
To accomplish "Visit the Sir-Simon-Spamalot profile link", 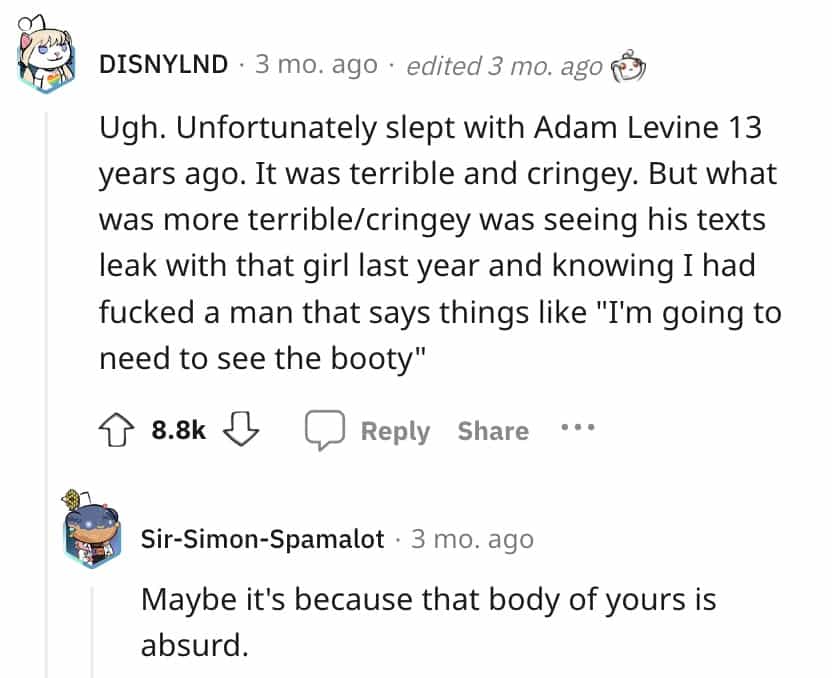I will pyautogui.click(x=263, y=539).
